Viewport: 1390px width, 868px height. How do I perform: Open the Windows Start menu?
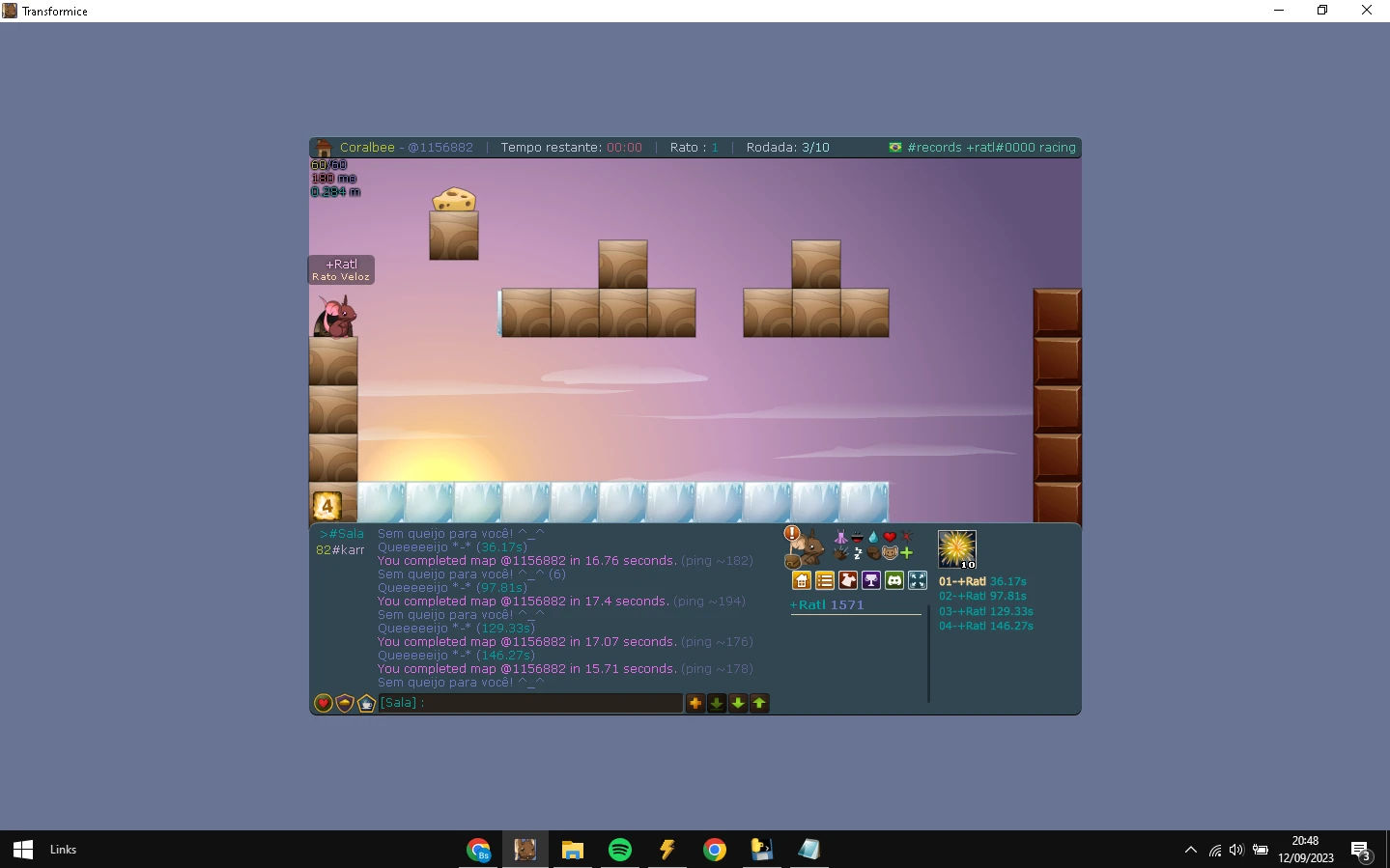tap(23, 850)
